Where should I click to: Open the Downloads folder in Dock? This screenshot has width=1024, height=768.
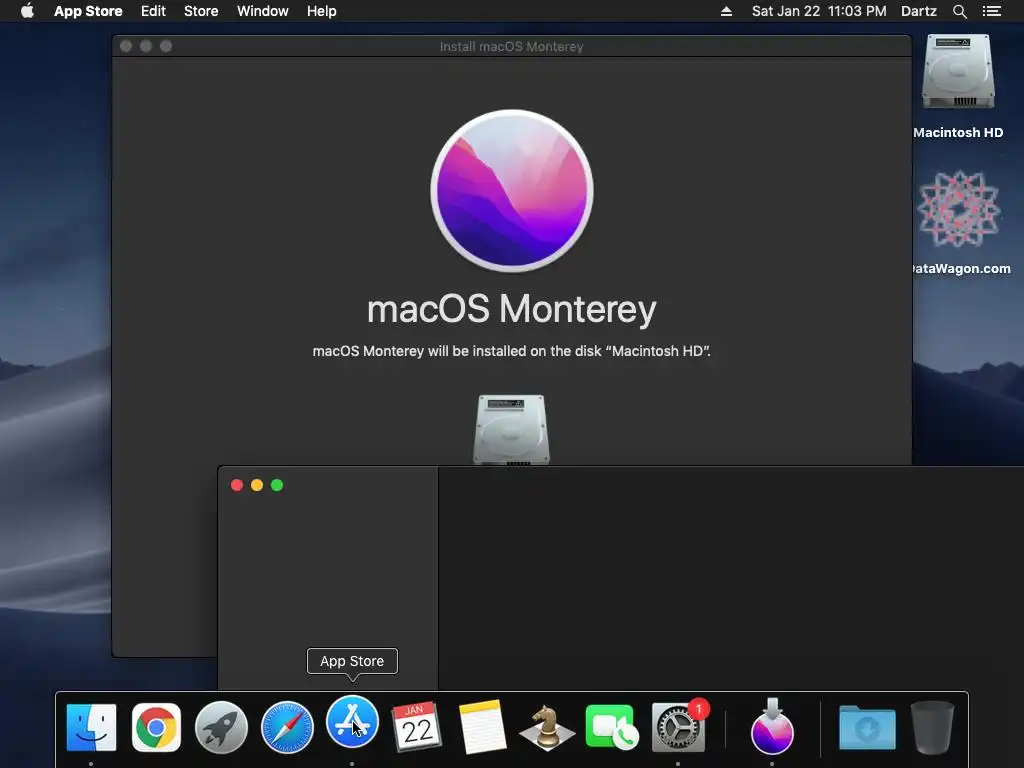[x=867, y=727]
